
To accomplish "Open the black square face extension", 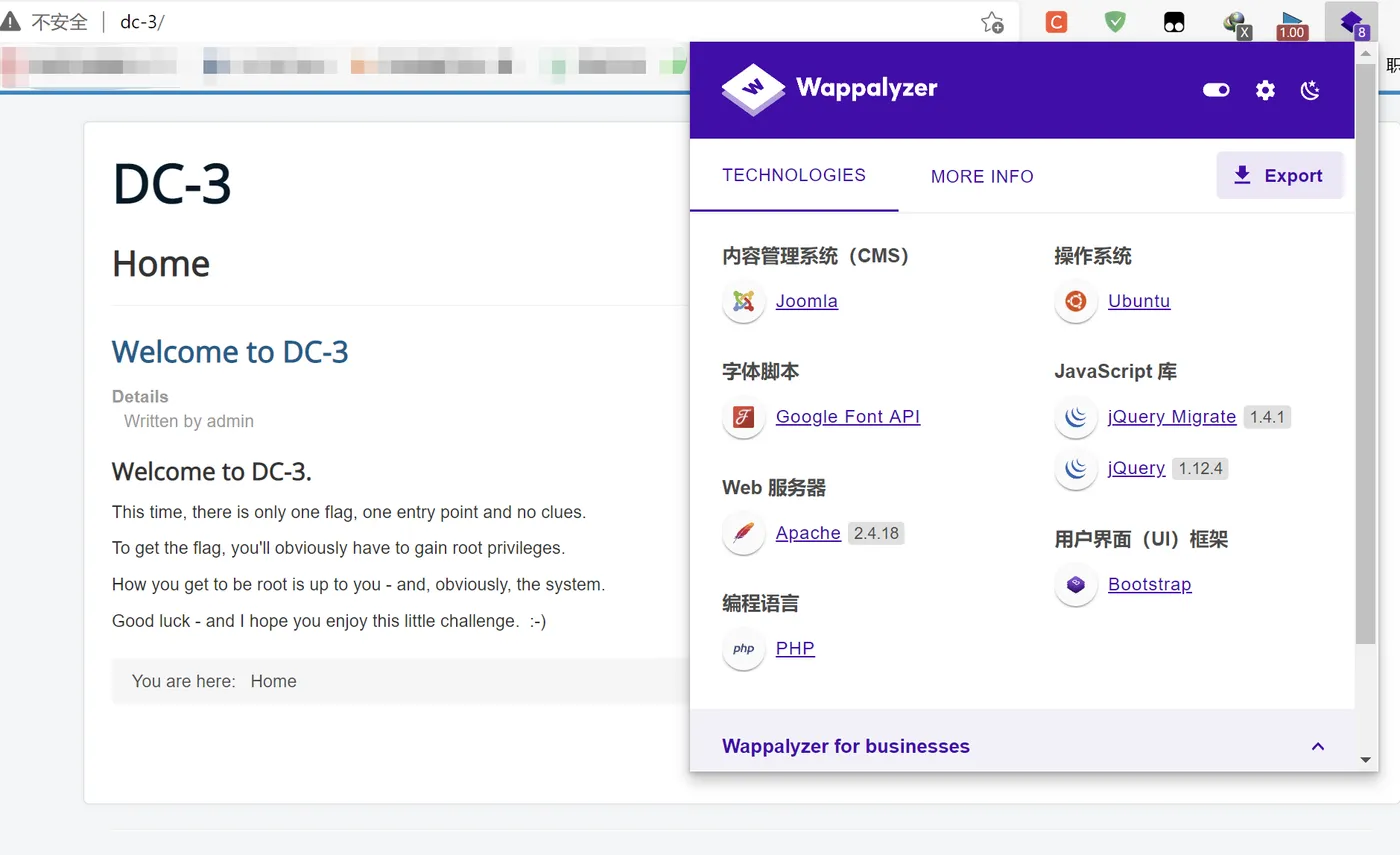I will 1174,22.
